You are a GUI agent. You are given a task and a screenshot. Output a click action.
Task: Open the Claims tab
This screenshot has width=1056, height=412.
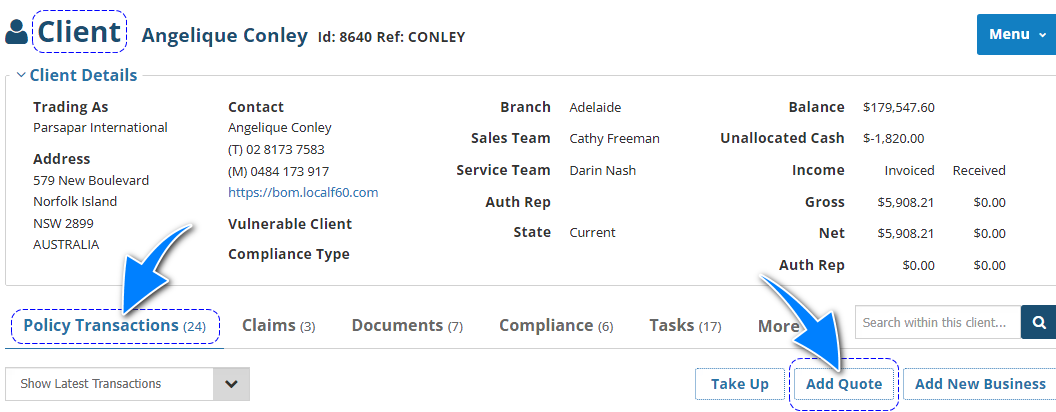click(x=278, y=326)
